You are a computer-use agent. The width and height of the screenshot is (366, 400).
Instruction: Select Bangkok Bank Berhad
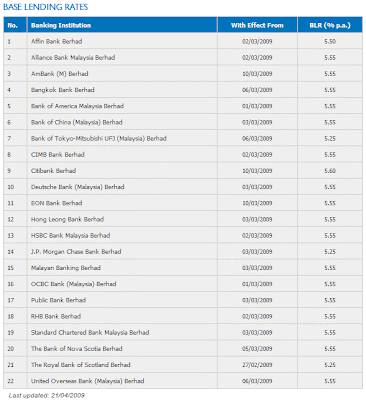coord(63,90)
